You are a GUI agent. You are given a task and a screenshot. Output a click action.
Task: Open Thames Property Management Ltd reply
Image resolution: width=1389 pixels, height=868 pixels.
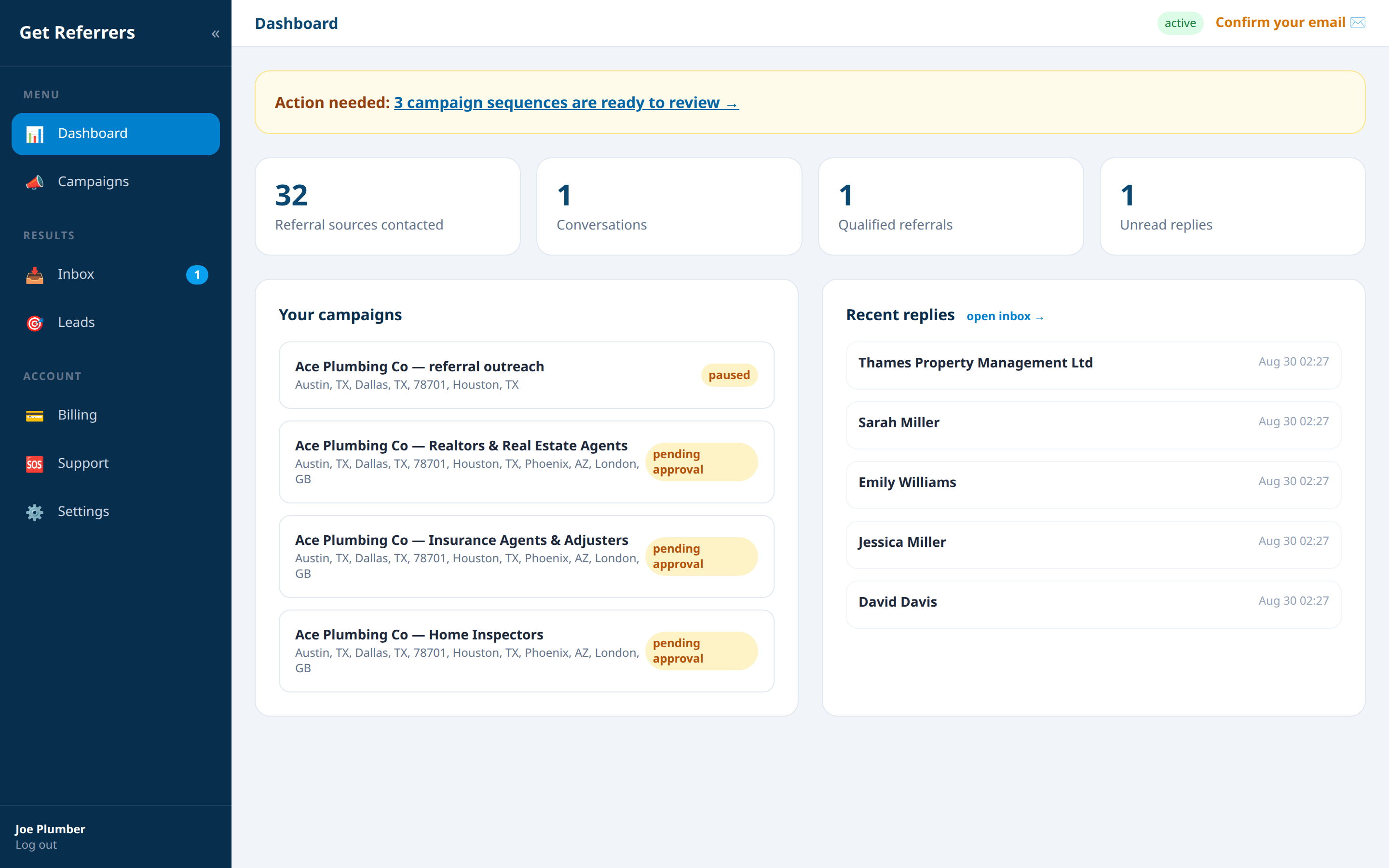coord(1093,366)
